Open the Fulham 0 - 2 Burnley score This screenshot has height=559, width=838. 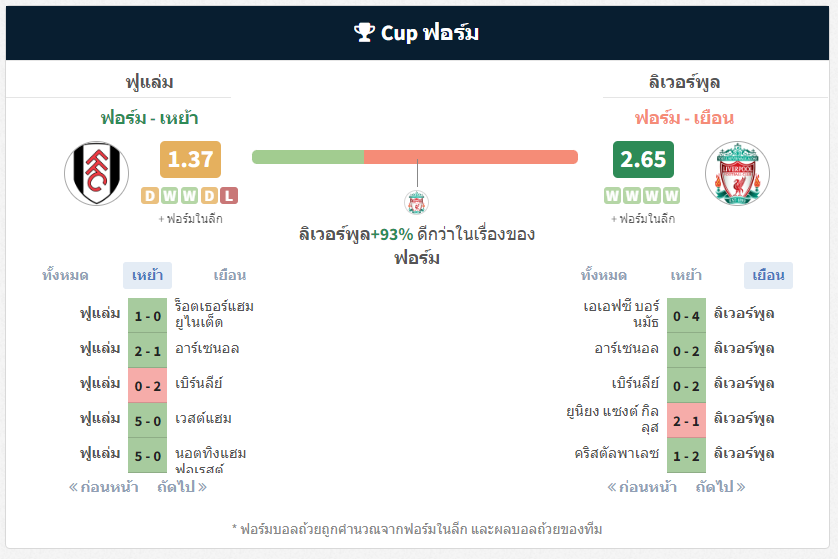tap(148, 385)
